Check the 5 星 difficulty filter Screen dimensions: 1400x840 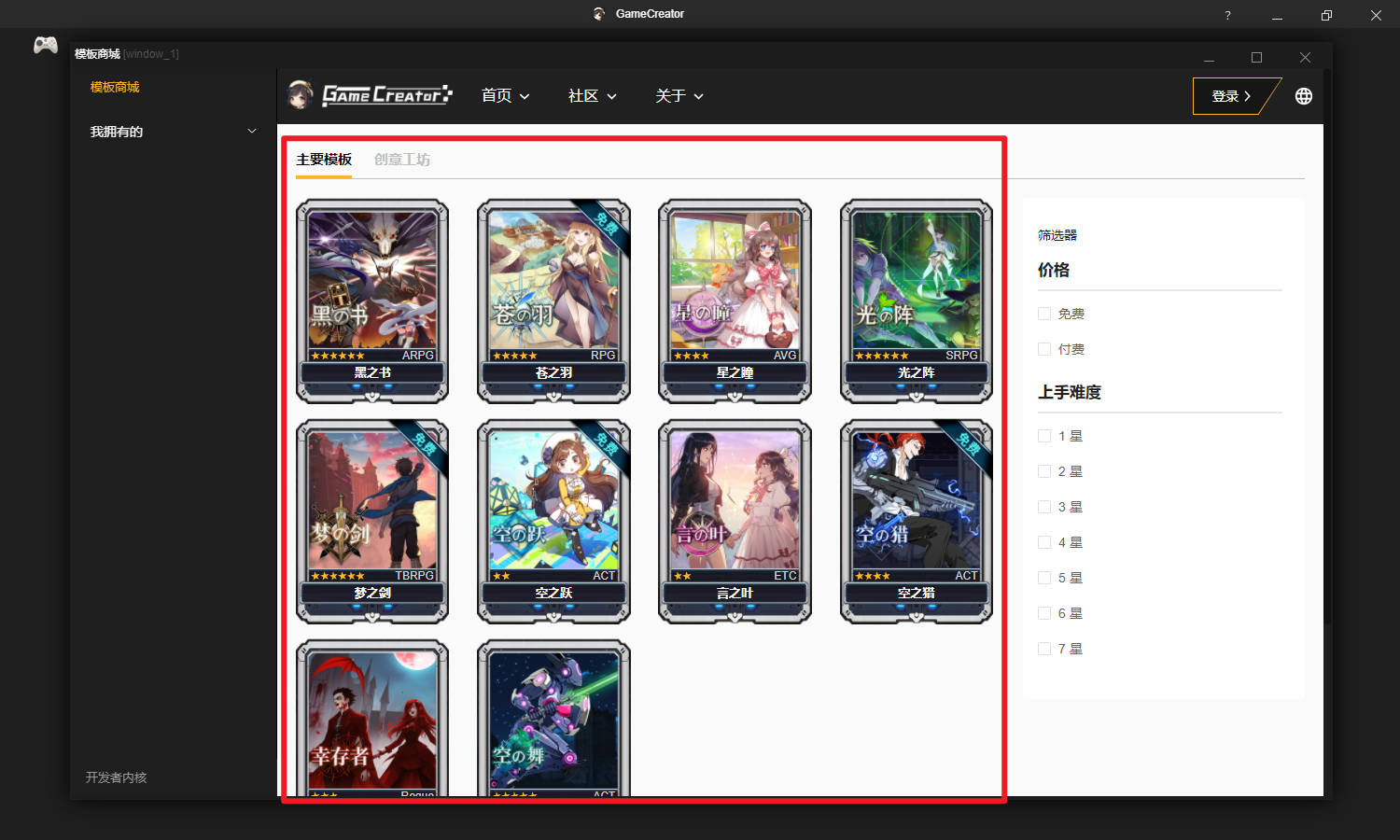tap(1044, 578)
